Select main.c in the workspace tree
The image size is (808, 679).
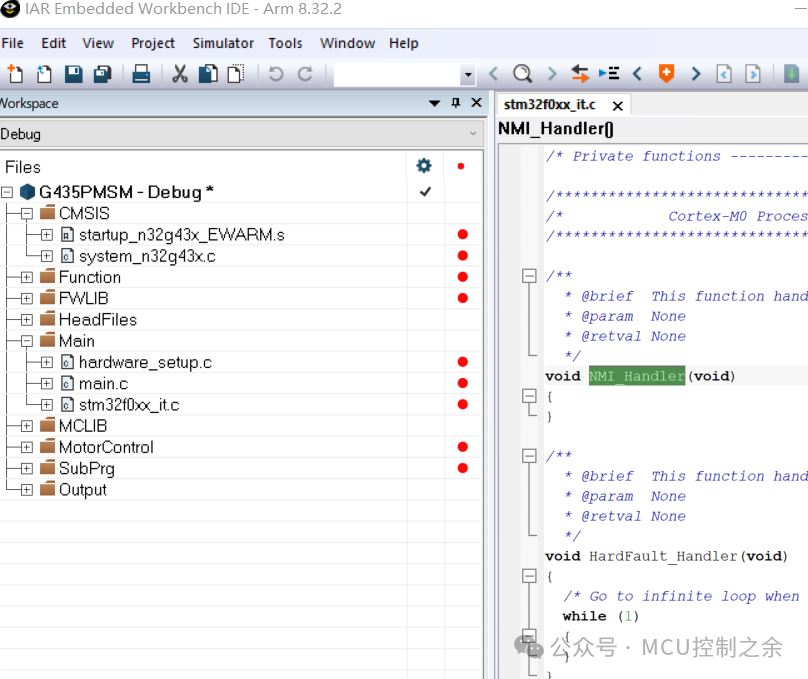pyautogui.click(x=103, y=384)
